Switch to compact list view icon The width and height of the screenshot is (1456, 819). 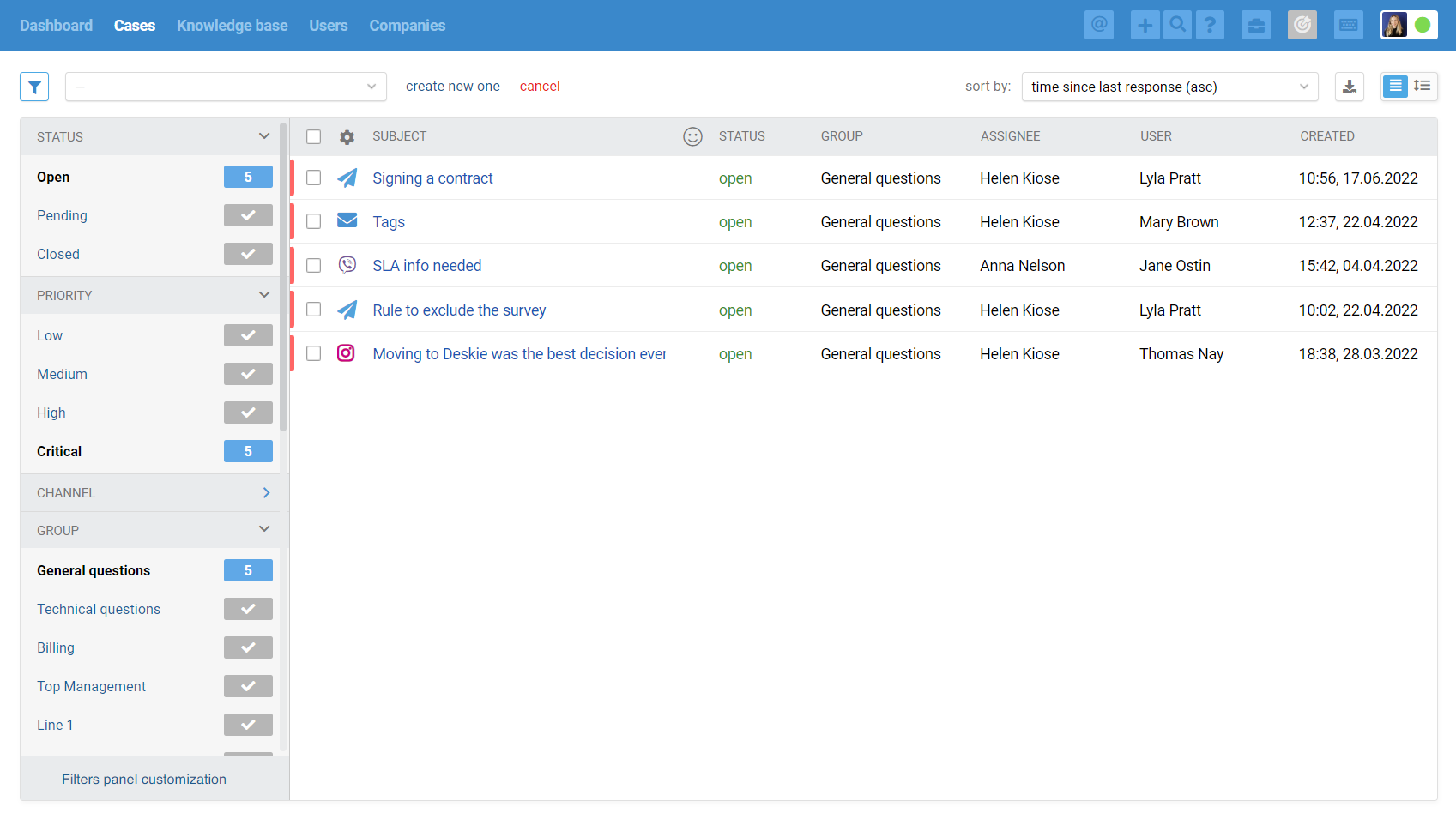pos(1395,86)
